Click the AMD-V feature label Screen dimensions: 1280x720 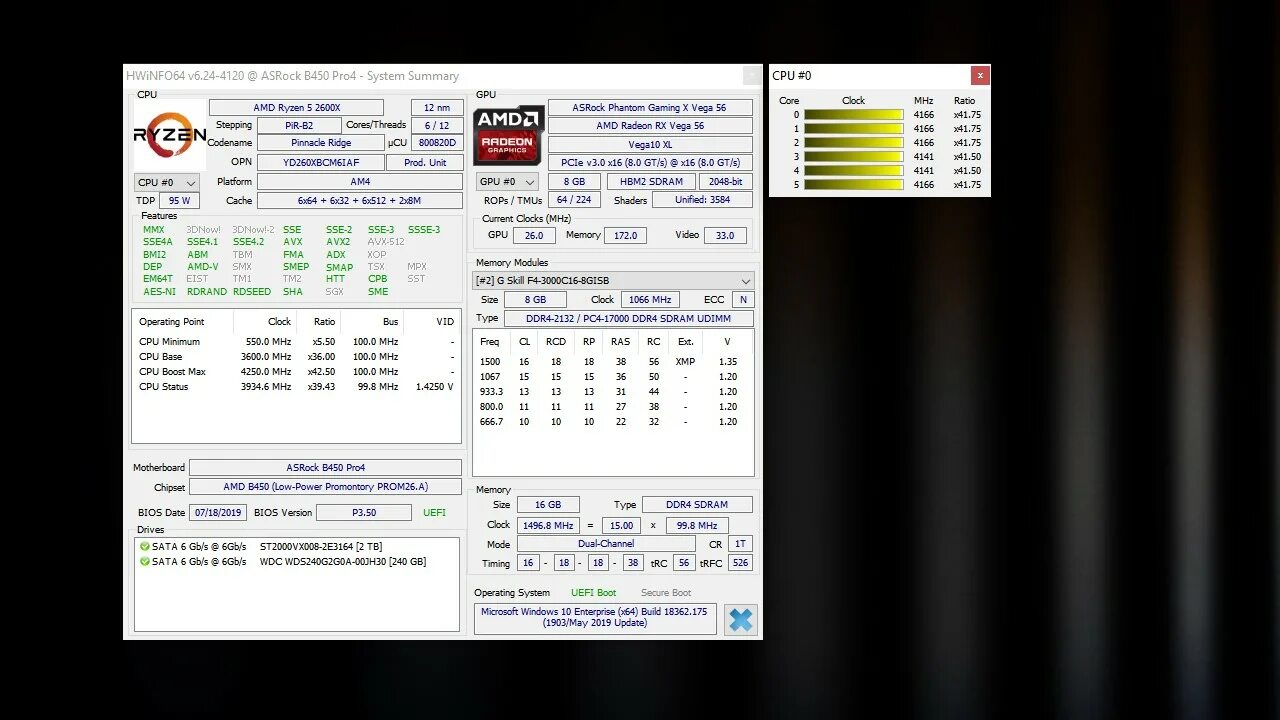(202, 267)
